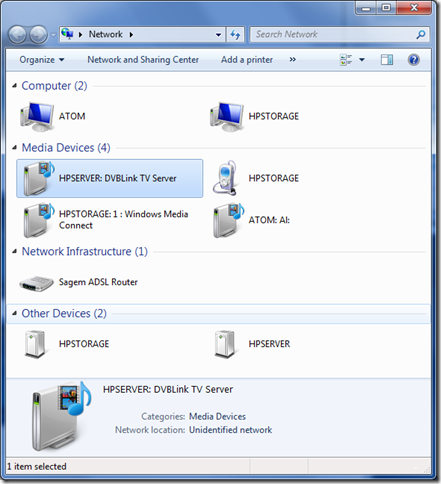This screenshot has width=441, height=484.
Task: Click the ATOM computer name label
Action: point(72,116)
